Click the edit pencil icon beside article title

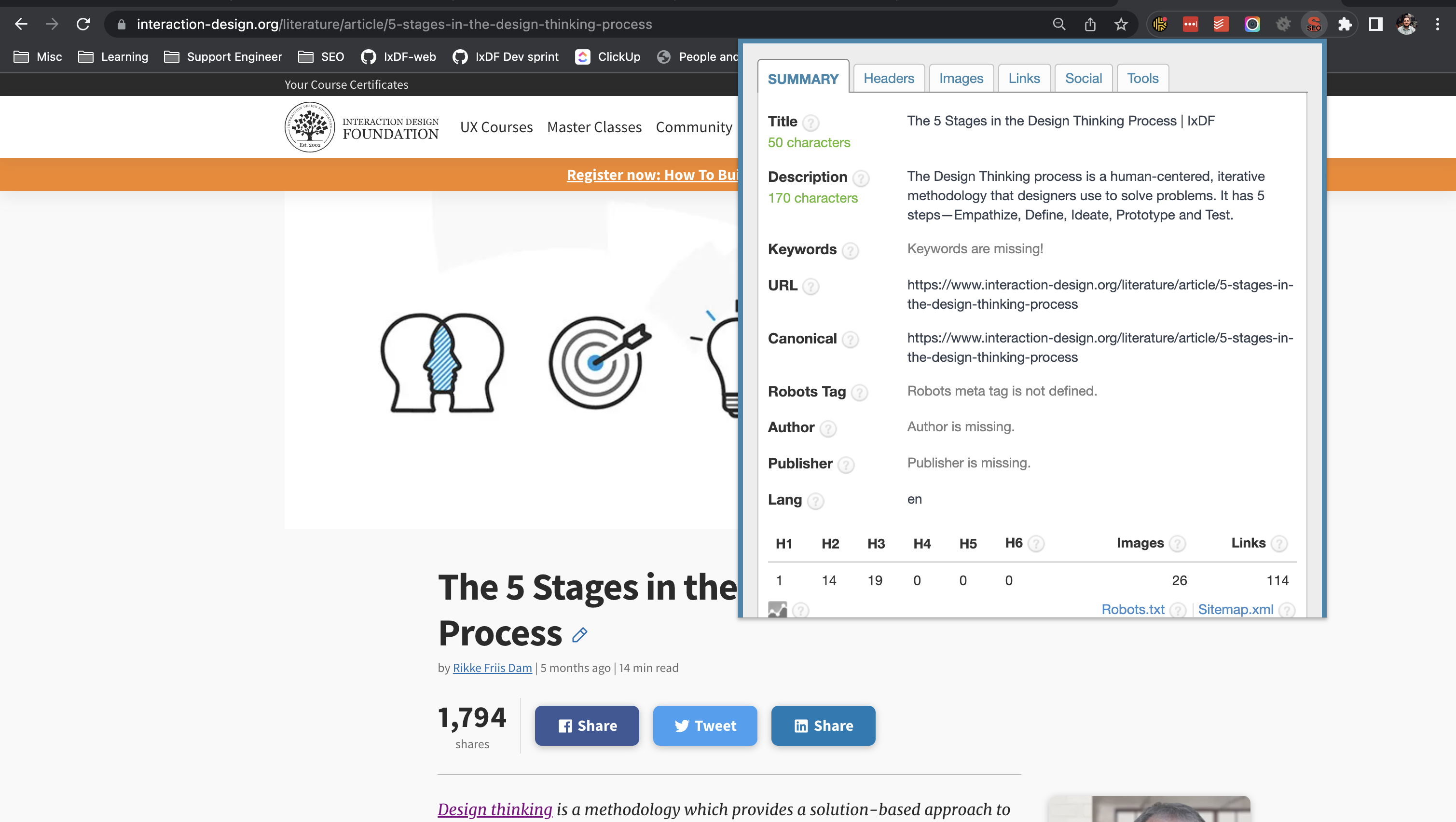pyautogui.click(x=579, y=635)
